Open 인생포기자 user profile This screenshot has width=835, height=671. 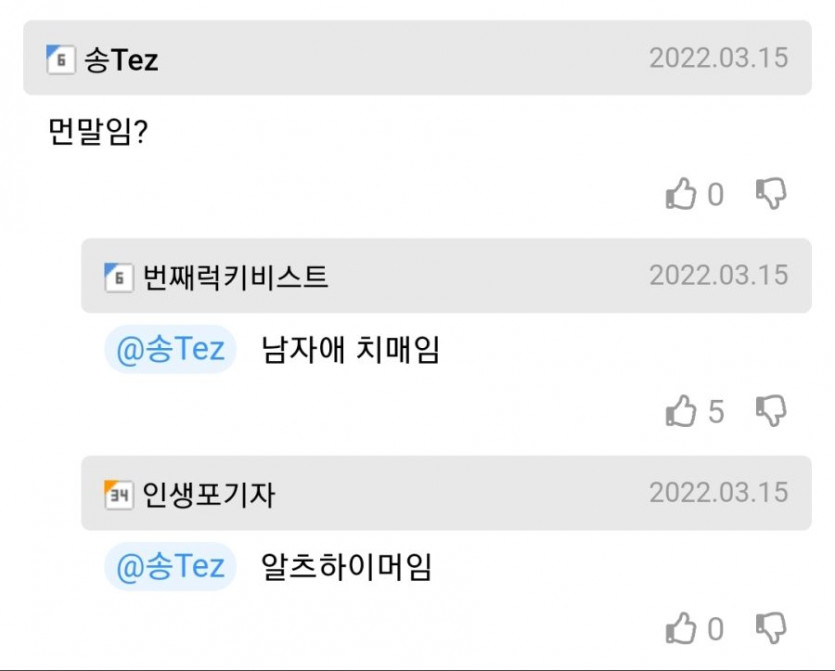(208, 494)
